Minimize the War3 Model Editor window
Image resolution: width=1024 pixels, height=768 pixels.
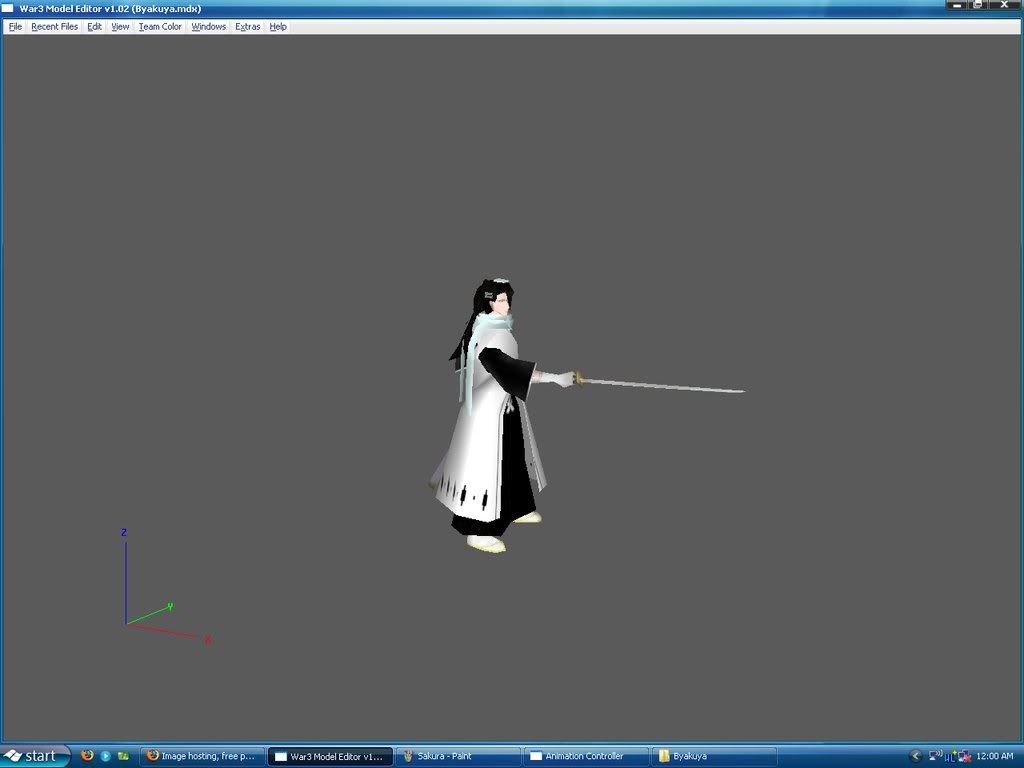click(x=957, y=6)
